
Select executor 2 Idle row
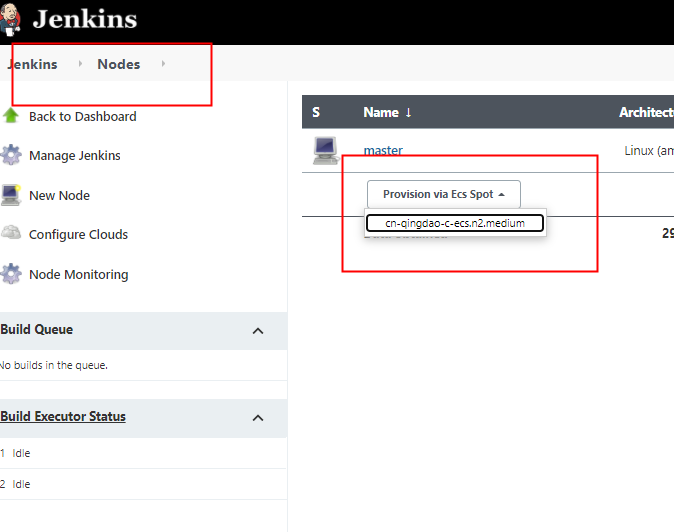[143, 484]
